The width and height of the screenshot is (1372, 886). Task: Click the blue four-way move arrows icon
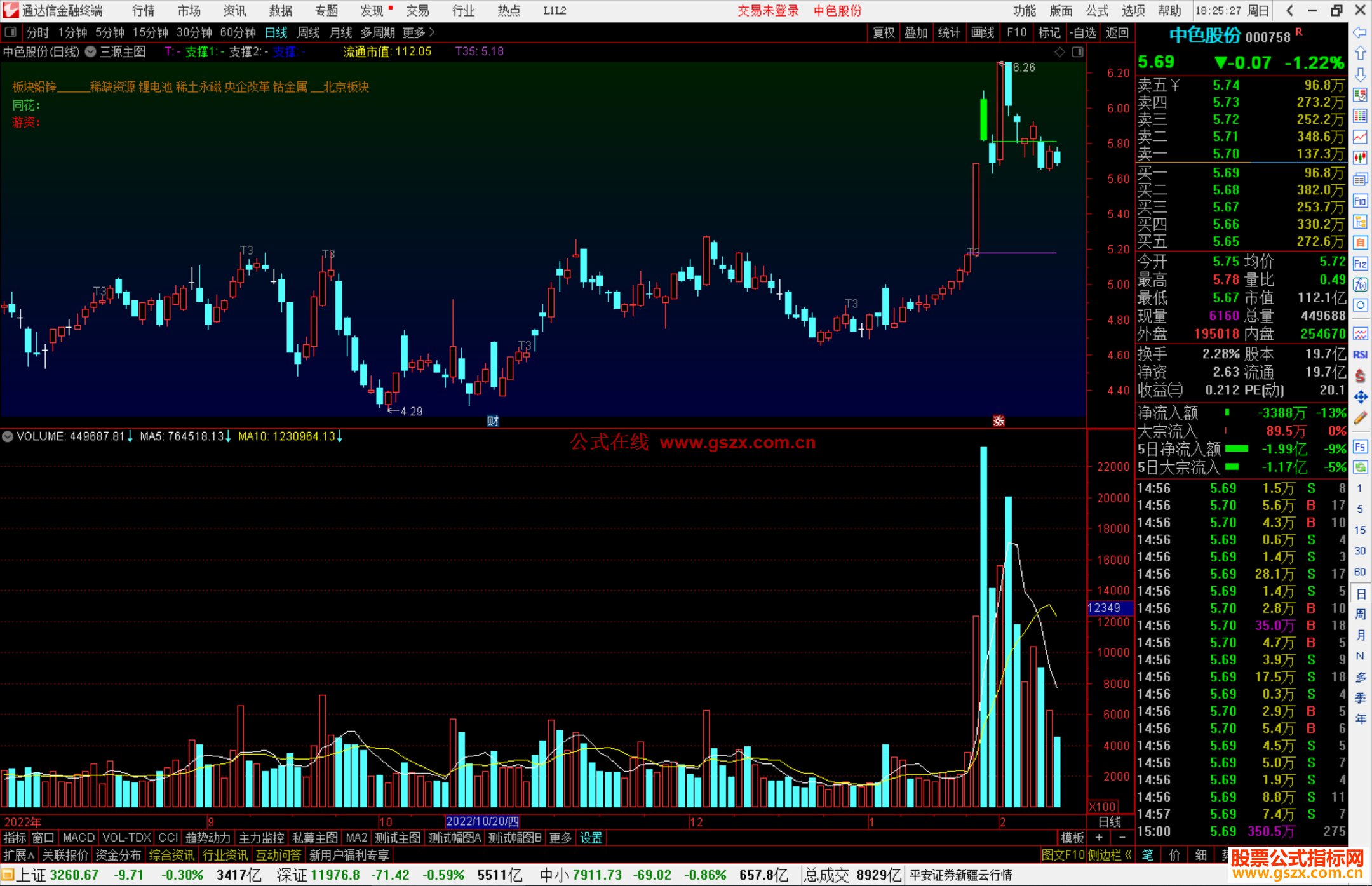click(x=1360, y=397)
